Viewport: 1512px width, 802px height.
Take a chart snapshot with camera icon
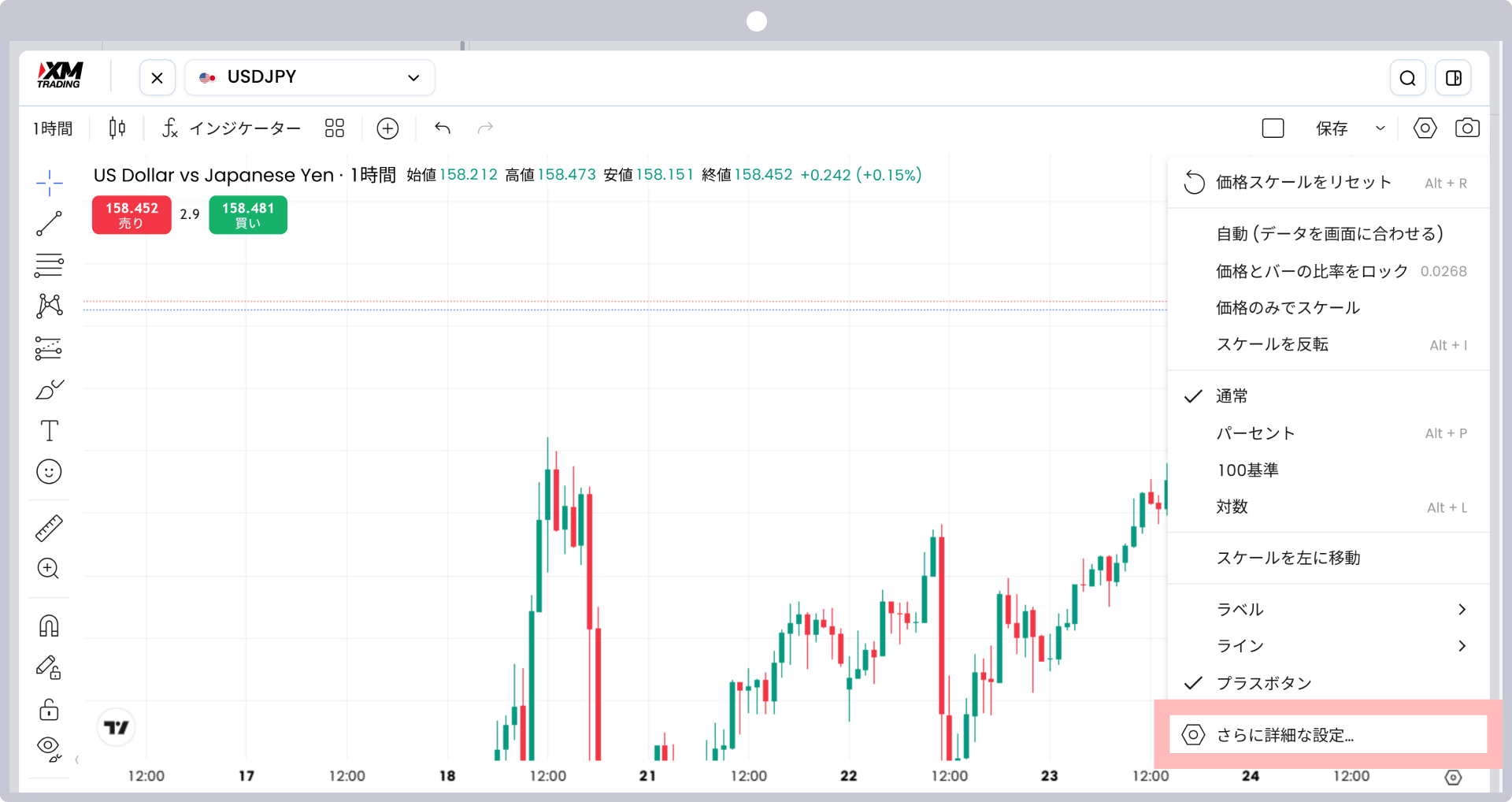[x=1467, y=128]
